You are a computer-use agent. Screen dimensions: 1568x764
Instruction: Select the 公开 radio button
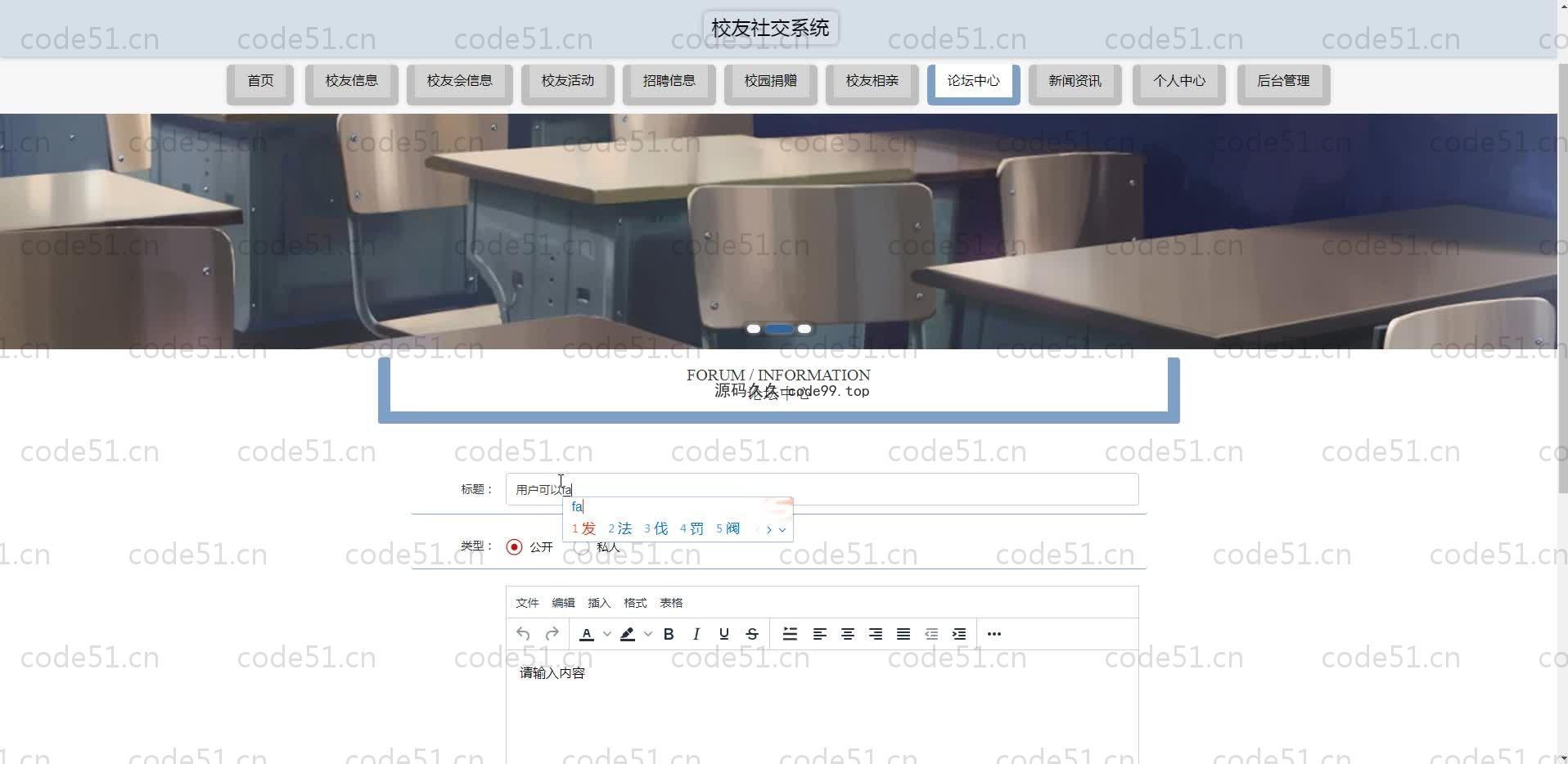[x=514, y=547]
